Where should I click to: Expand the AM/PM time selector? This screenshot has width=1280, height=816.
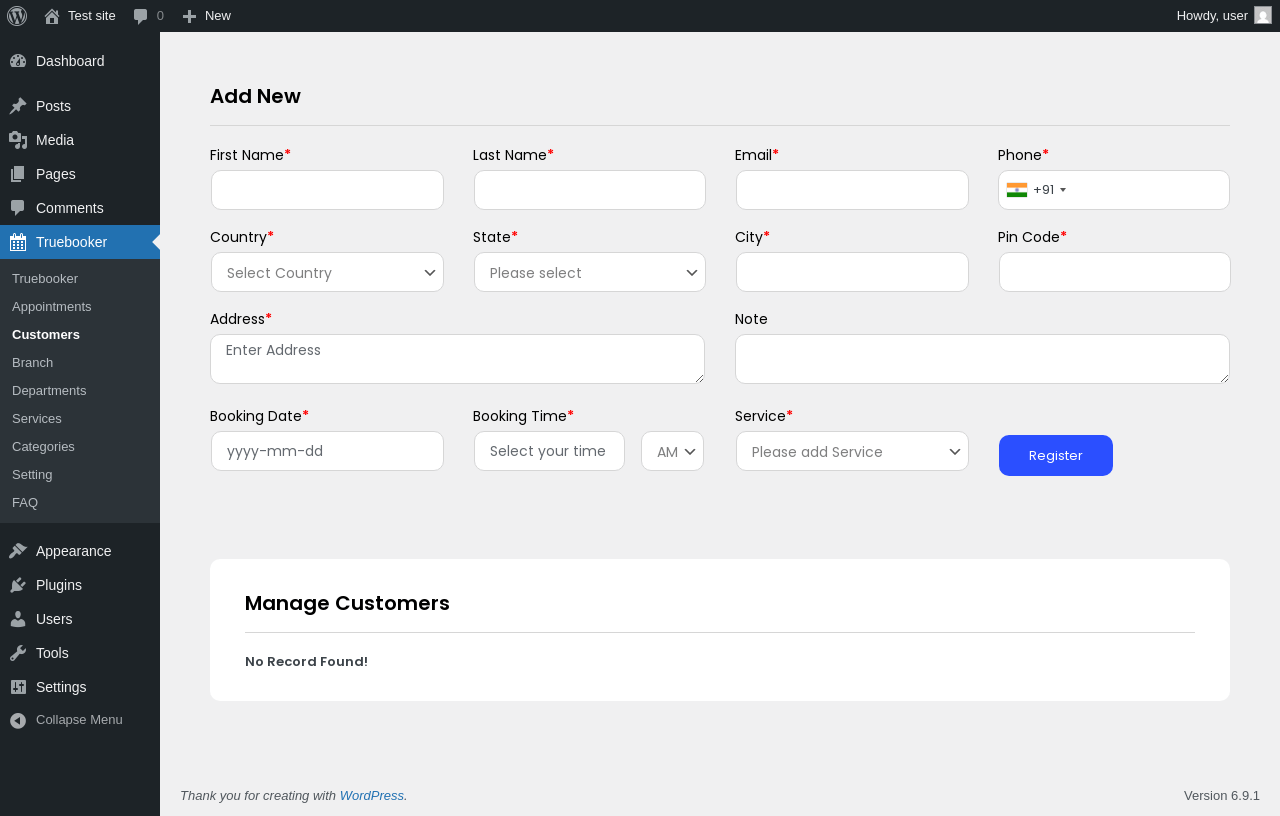point(672,451)
